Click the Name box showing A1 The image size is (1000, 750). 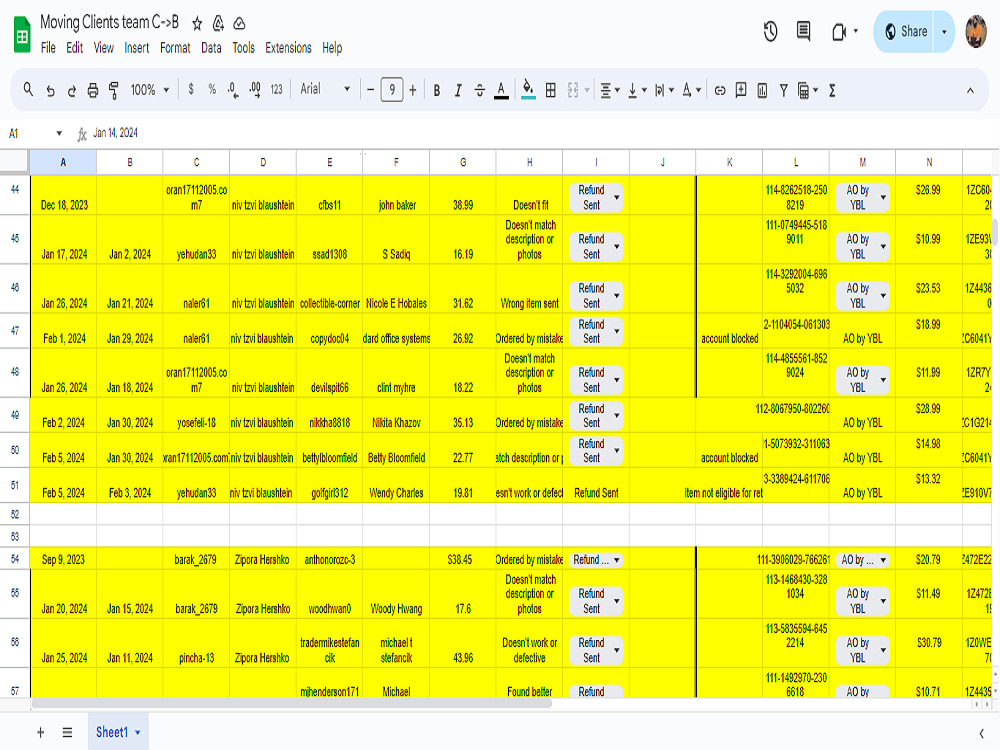(x=35, y=133)
